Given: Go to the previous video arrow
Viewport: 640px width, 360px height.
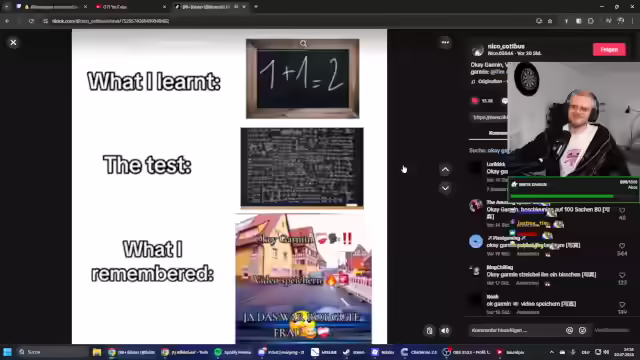Looking at the screenshot, I should point(445,169).
